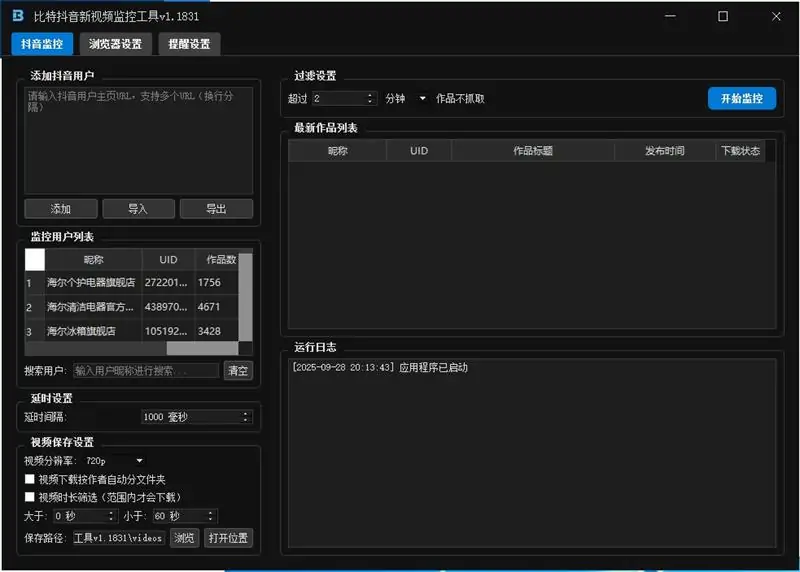Select the 海尔冰箱旗舰店 row in user list
This screenshot has height=572, width=800.
95,331
